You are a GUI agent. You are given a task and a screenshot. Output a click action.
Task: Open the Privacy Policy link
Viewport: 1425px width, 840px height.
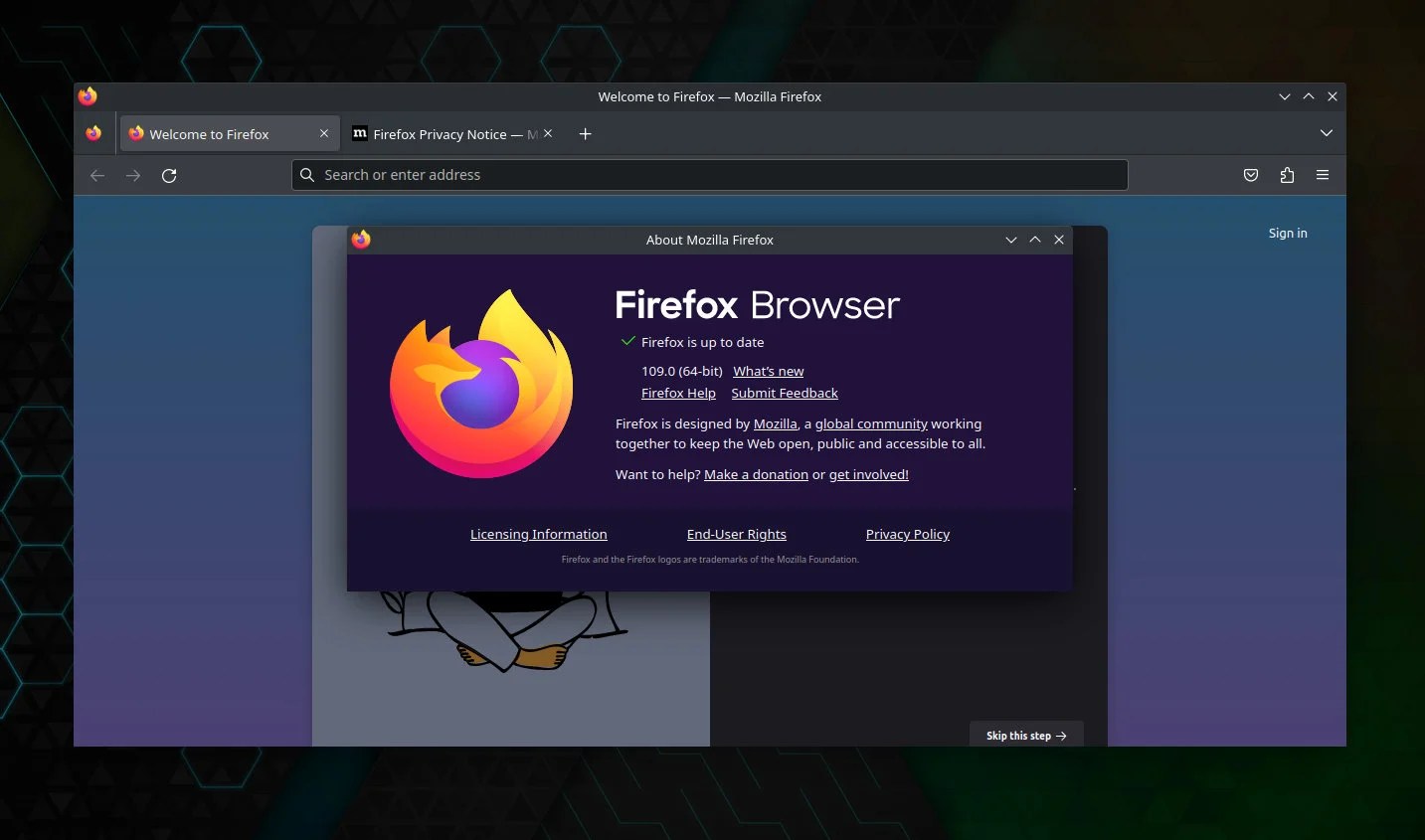(907, 534)
